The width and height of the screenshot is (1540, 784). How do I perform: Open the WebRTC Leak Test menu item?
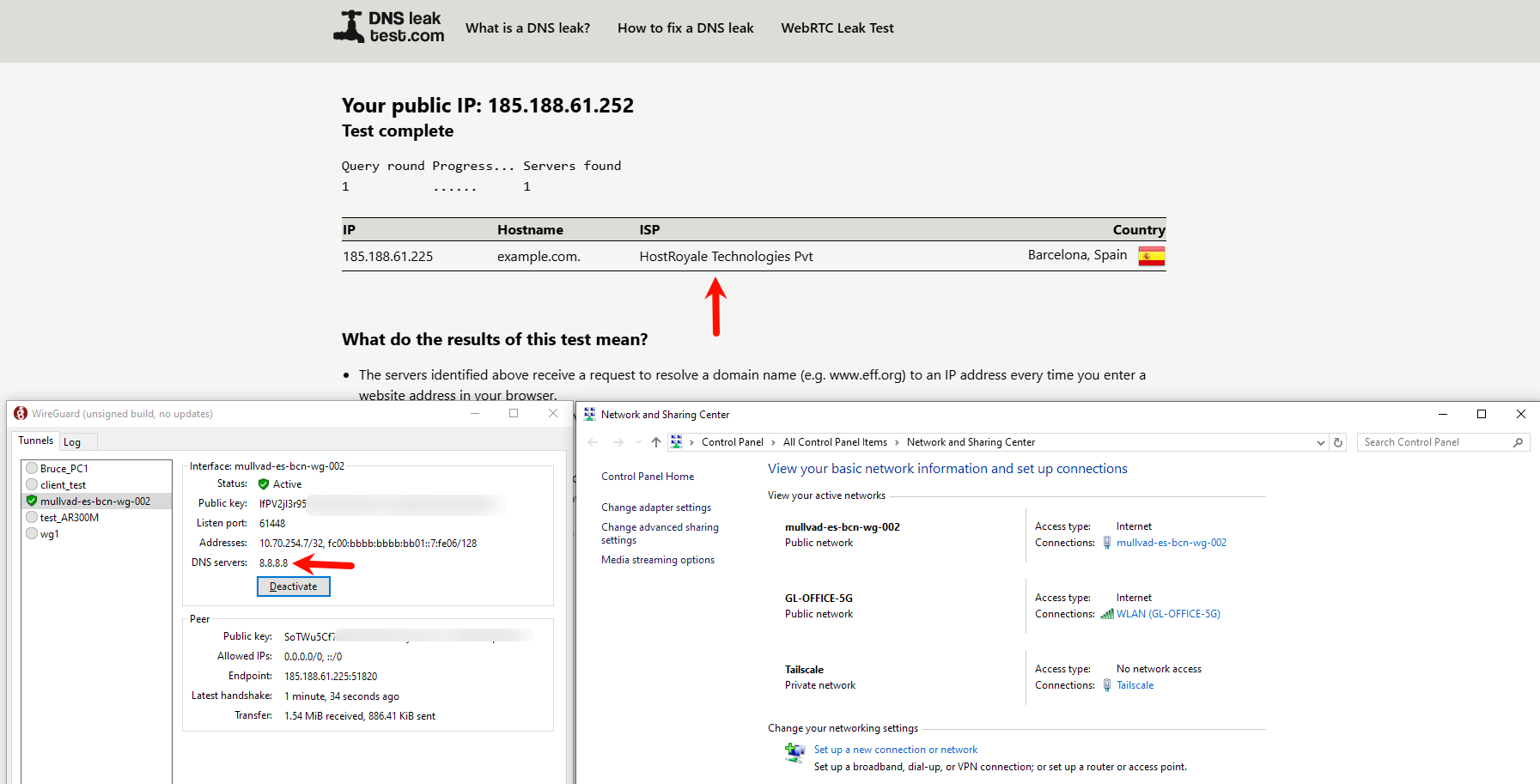tap(837, 28)
